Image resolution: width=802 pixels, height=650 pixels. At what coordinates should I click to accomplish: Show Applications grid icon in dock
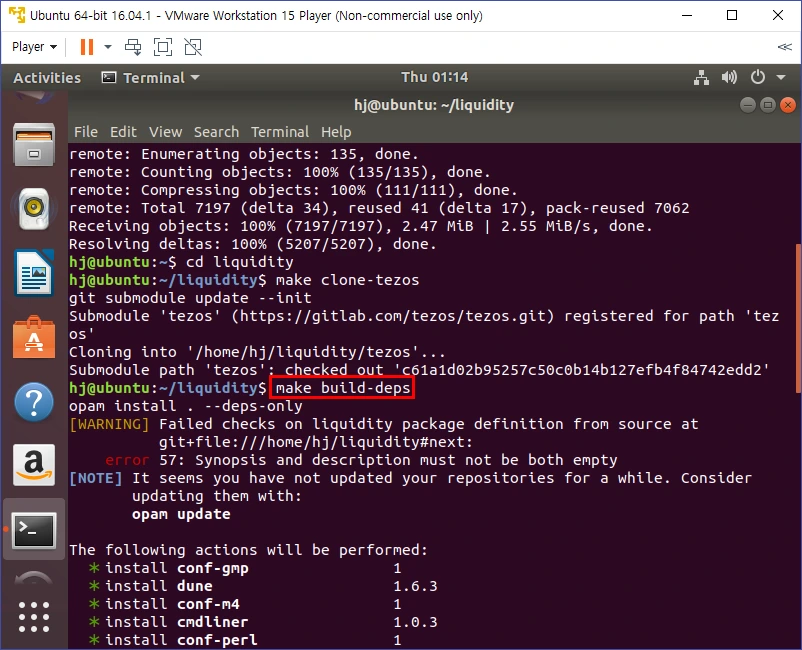[x=34, y=617]
